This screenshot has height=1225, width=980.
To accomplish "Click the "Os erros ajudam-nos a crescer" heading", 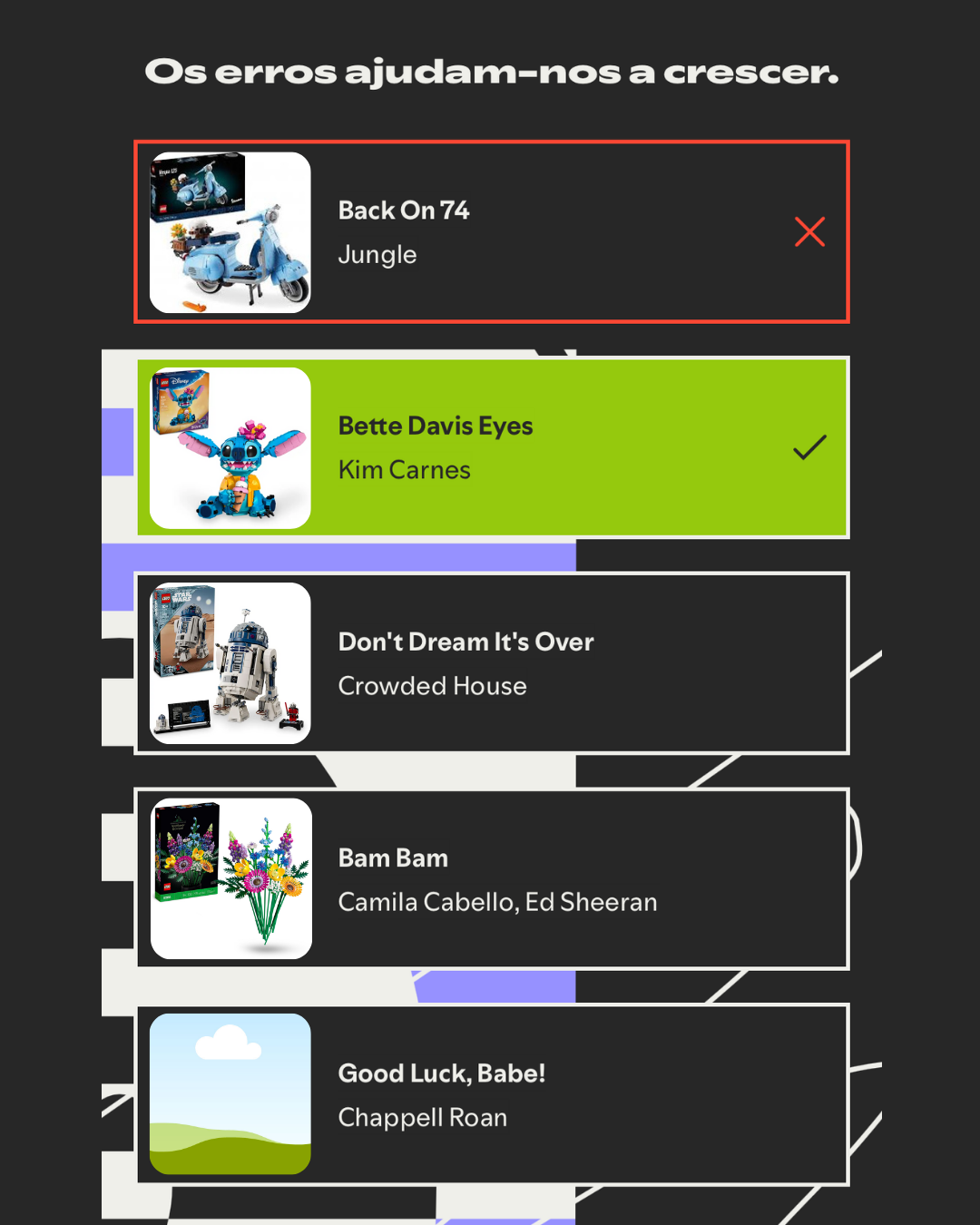I will coord(491,73).
